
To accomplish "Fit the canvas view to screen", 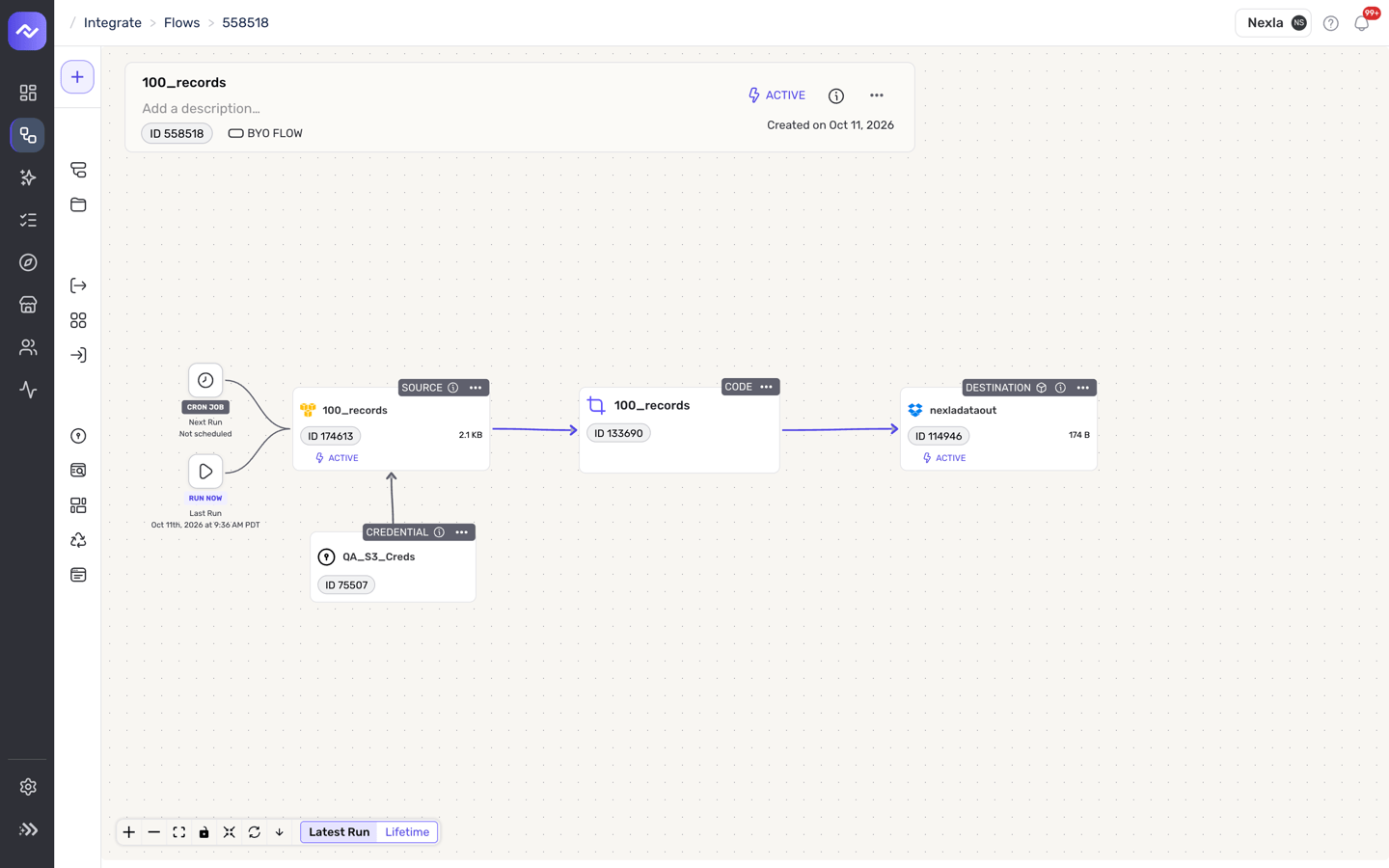I will click(x=178, y=832).
